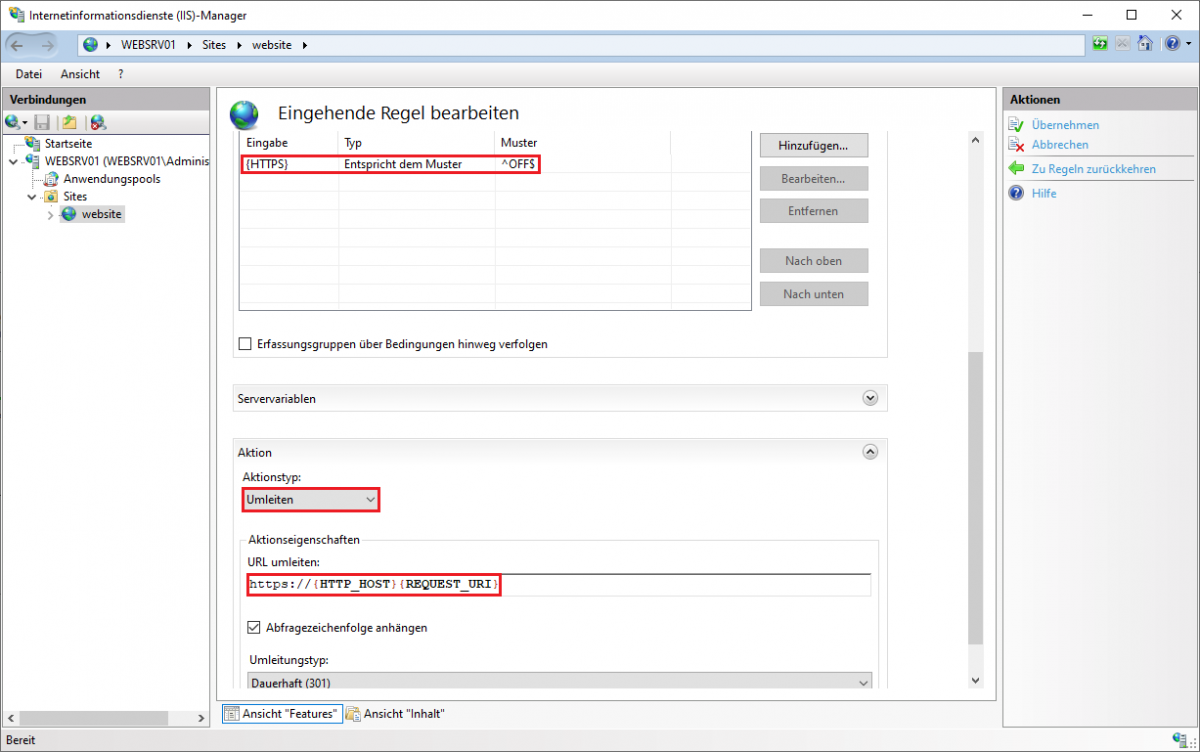The height and width of the screenshot is (752, 1200).
Task: Collapse the Aktion section chevron
Action: click(x=870, y=452)
